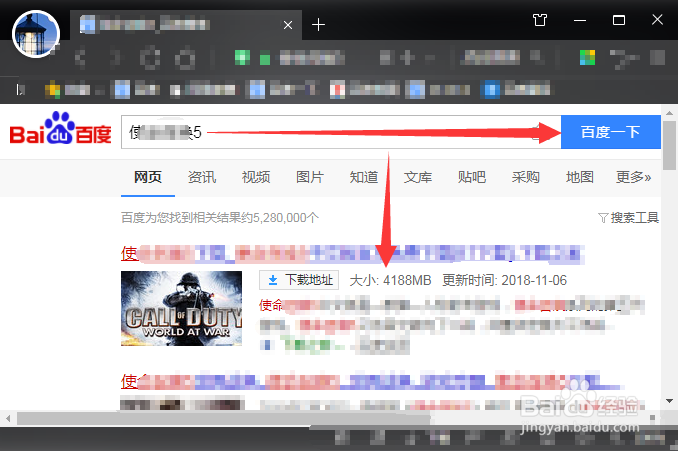Open the 贴吧 tab
Image resolution: width=678 pixels, height=451 pixels.
(472, 177)
